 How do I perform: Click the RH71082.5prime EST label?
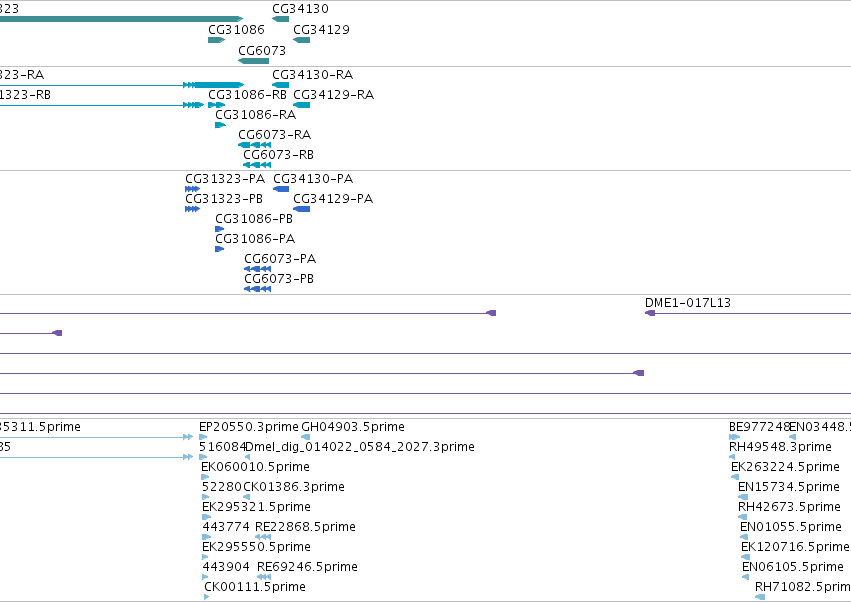(803, 587)
